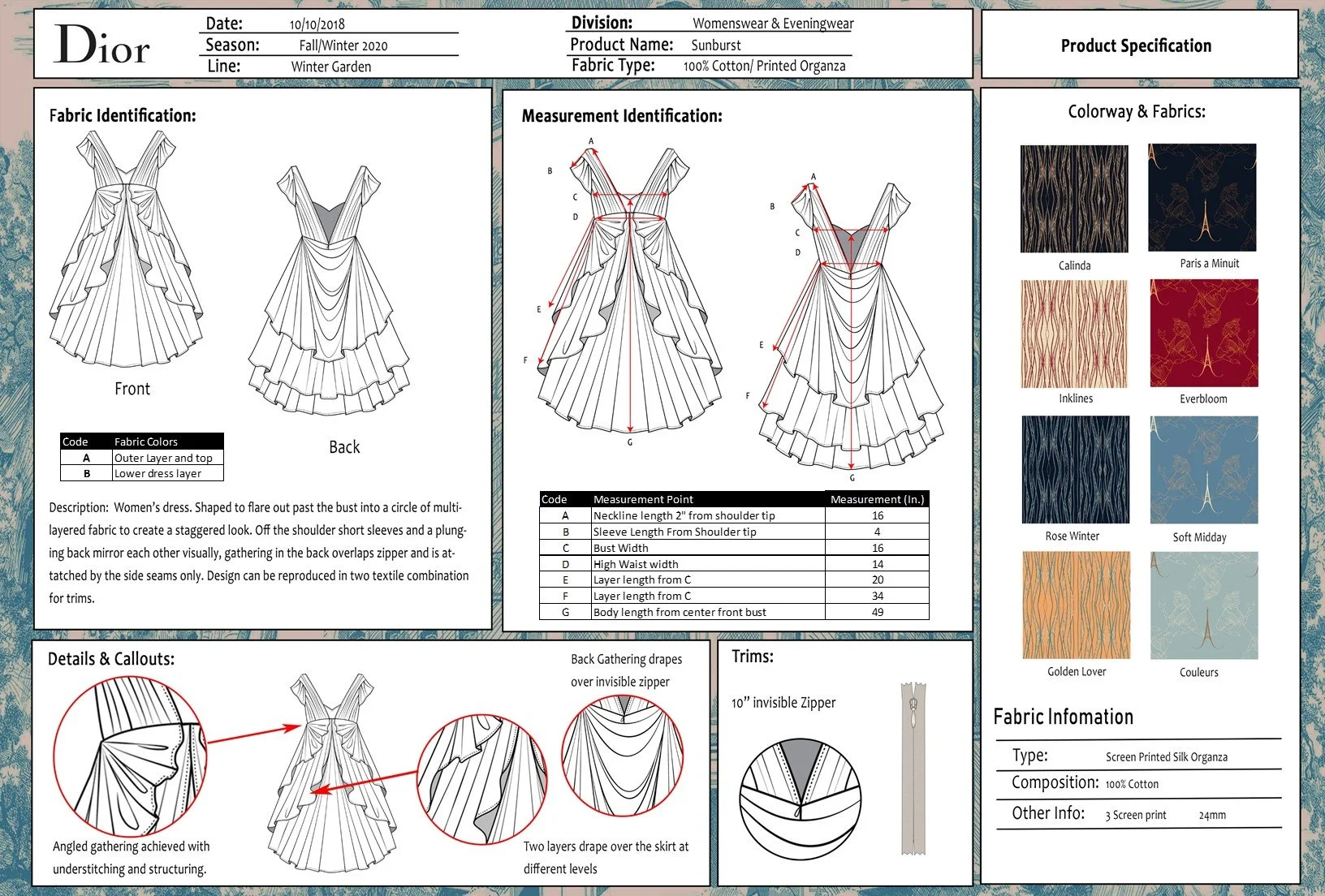
Task: Click the composition value 100% Cotton
Action: point(1132,784)
